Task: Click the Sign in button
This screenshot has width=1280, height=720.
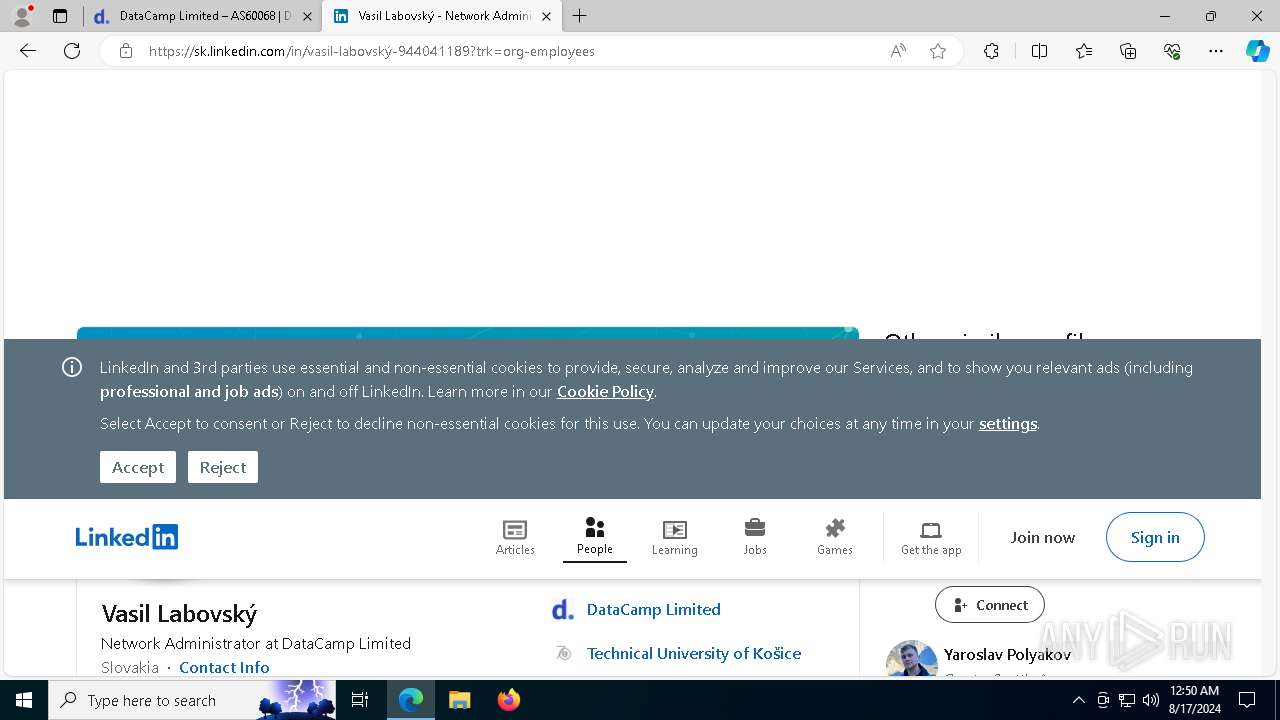Action: [x=1155, y=537]
